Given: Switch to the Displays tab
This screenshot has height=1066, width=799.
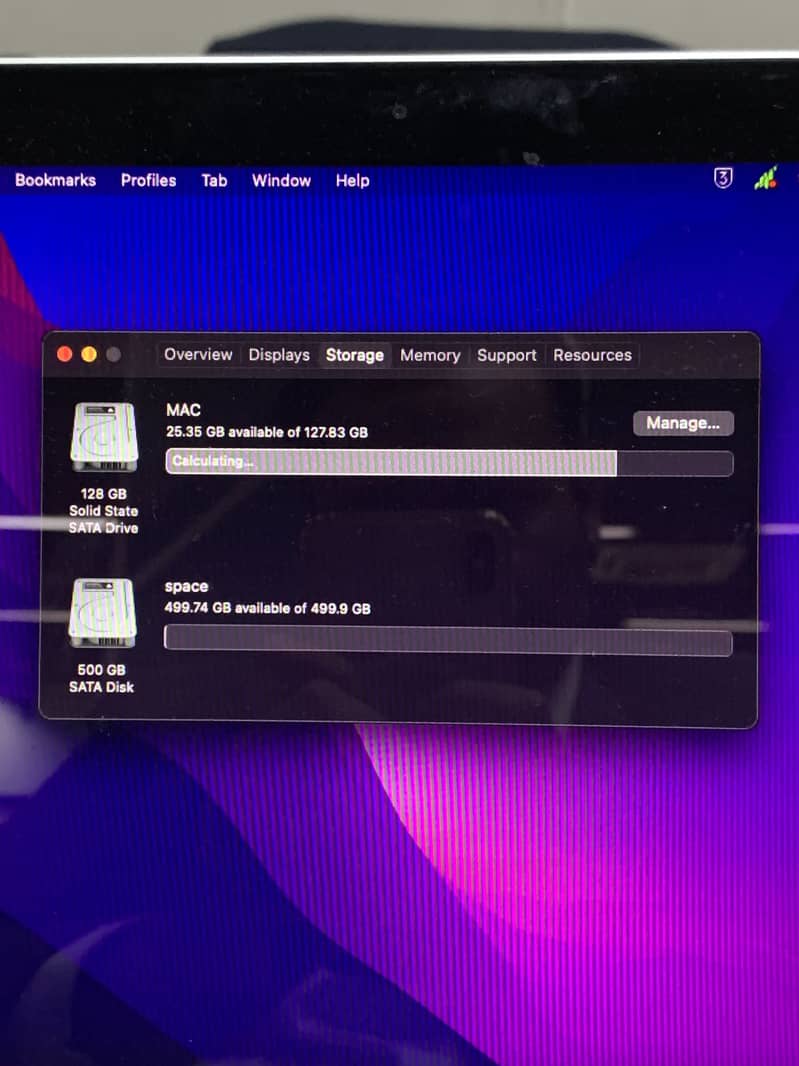Looking at the screenshot, I should coord(279,355).
